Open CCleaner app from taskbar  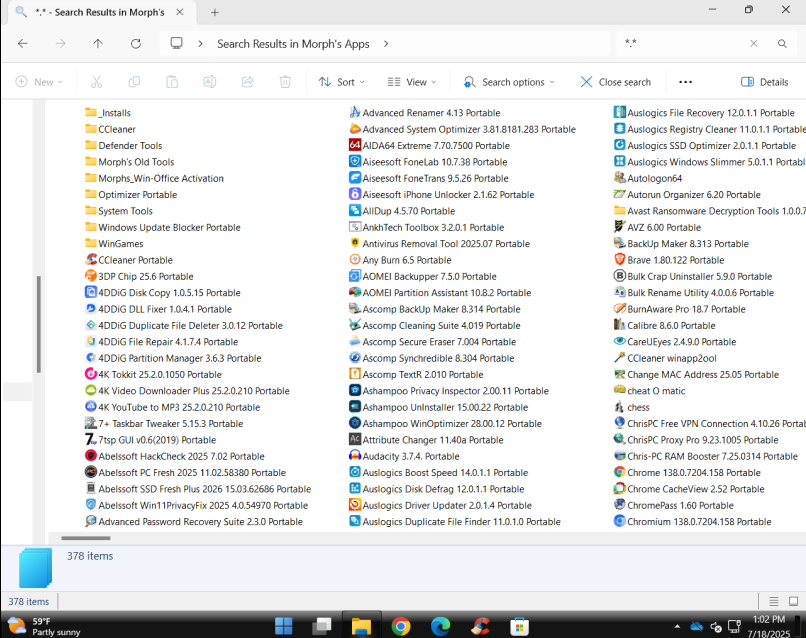pos(480,626)
